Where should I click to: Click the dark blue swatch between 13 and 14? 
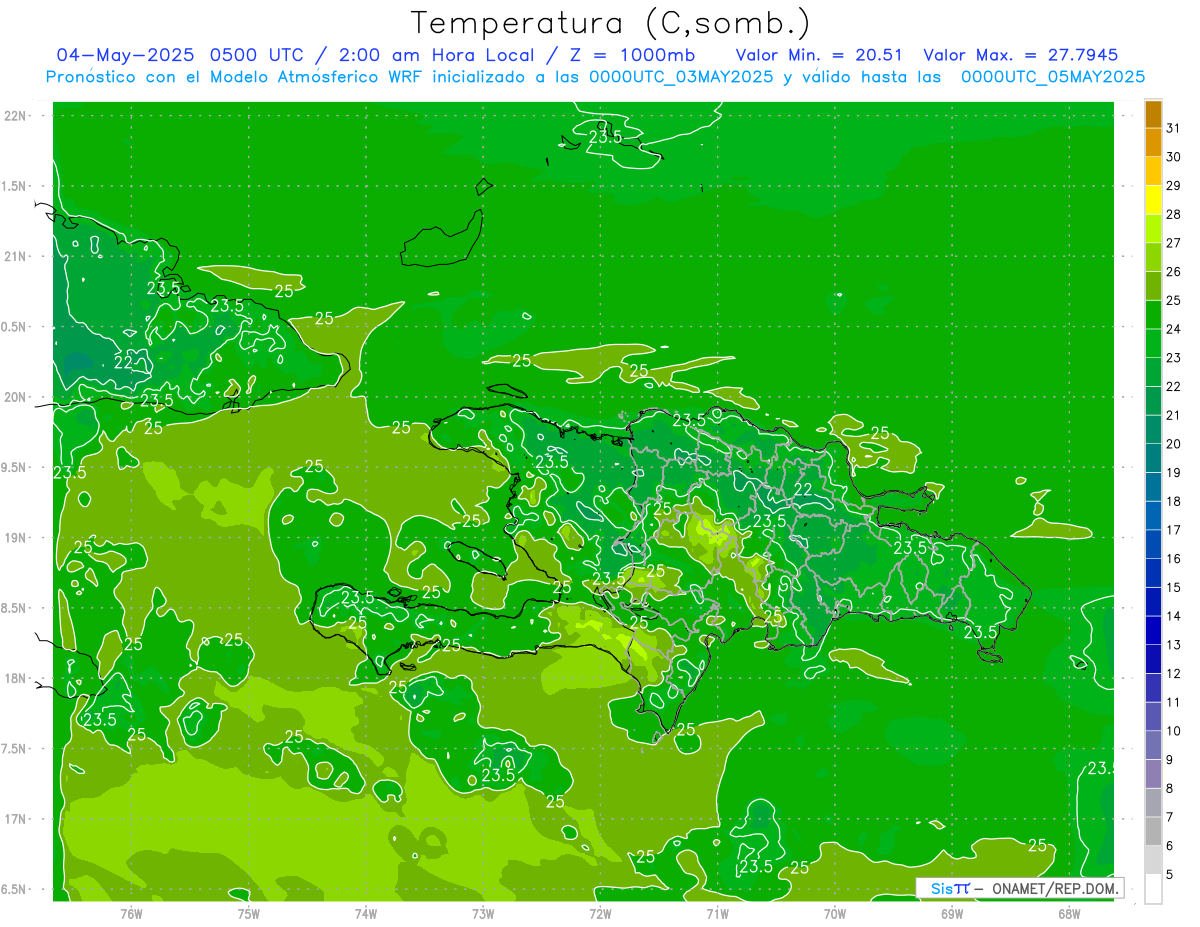(1153, 630)
